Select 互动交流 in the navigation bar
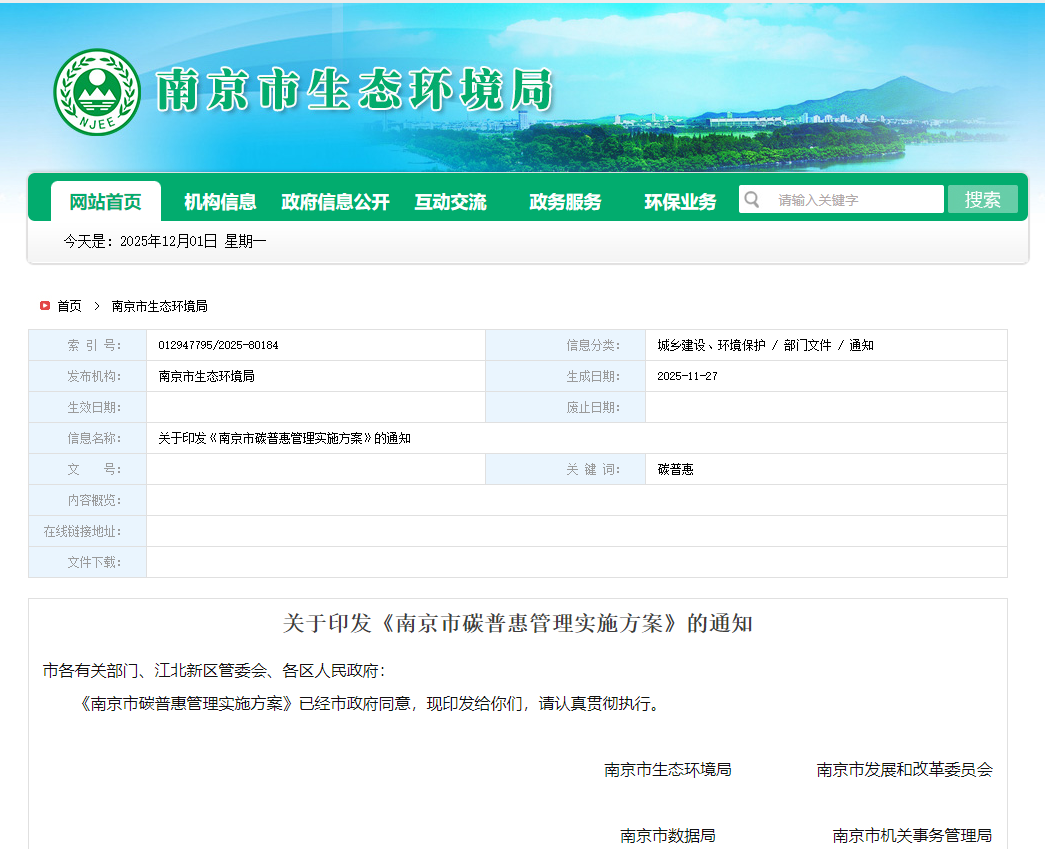Viewport: 1045px width, 849px height. [450, 202]
